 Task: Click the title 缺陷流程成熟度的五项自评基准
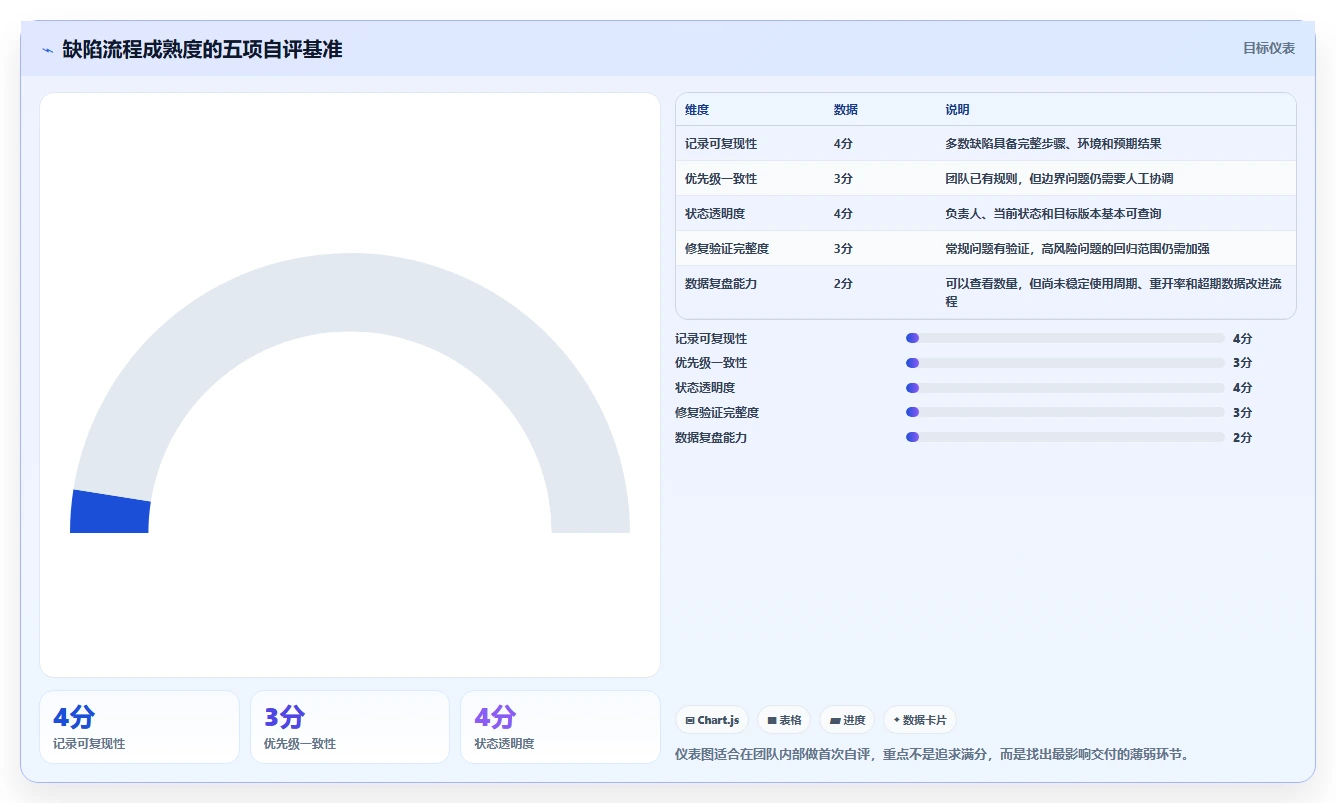pyautogui.click(x=202, y=49)
